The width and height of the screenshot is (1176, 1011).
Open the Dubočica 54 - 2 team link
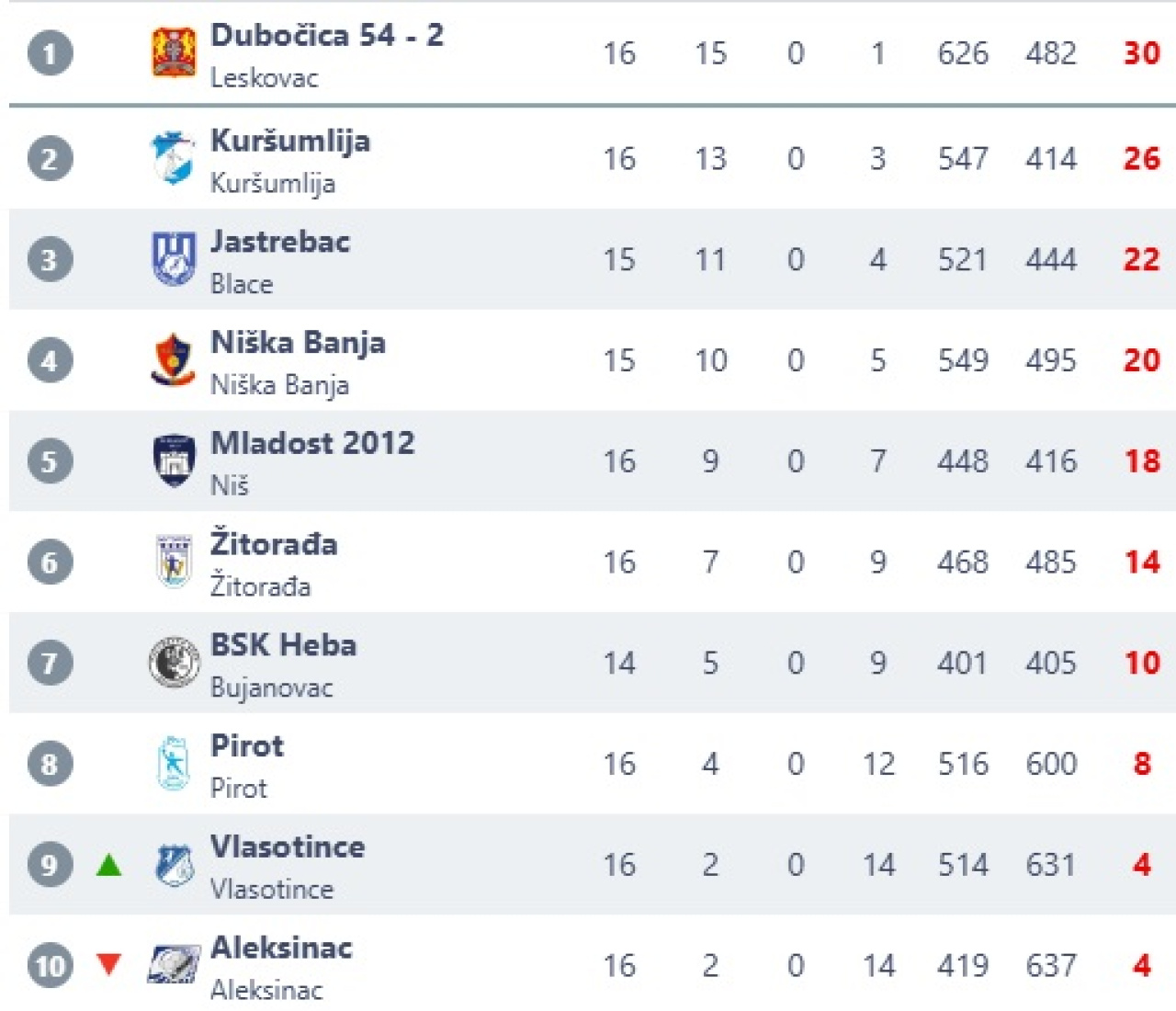coord(326,35)
